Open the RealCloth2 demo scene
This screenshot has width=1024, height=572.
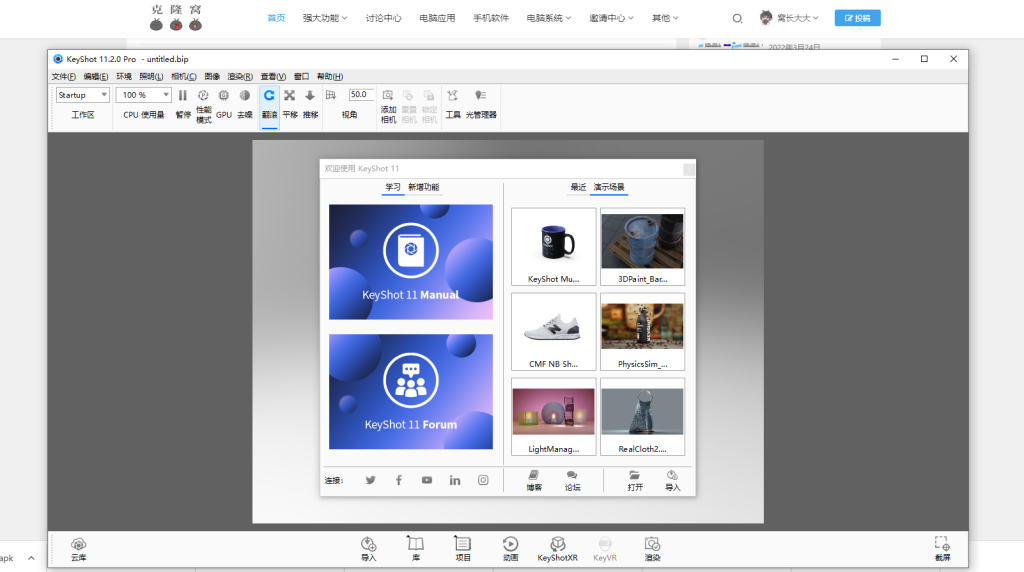tap(642, 417)
